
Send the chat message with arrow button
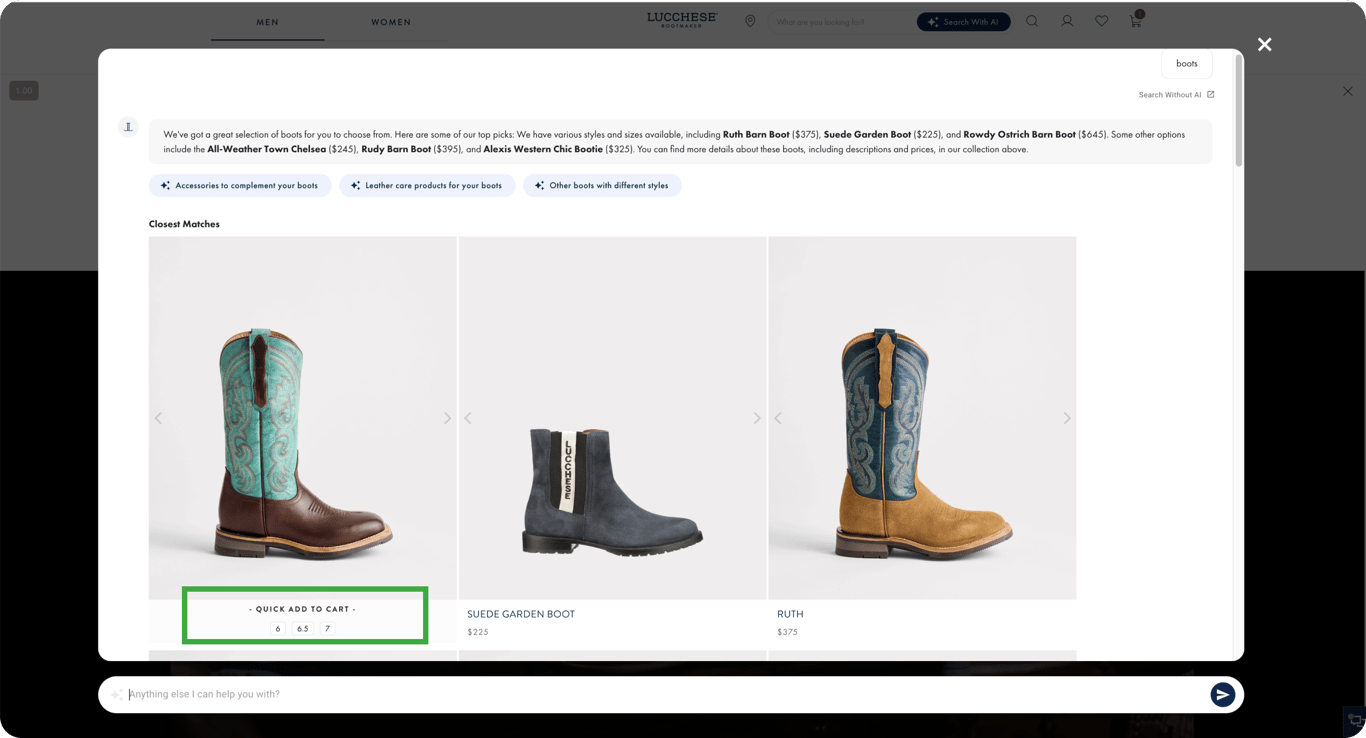point(1222,694)
